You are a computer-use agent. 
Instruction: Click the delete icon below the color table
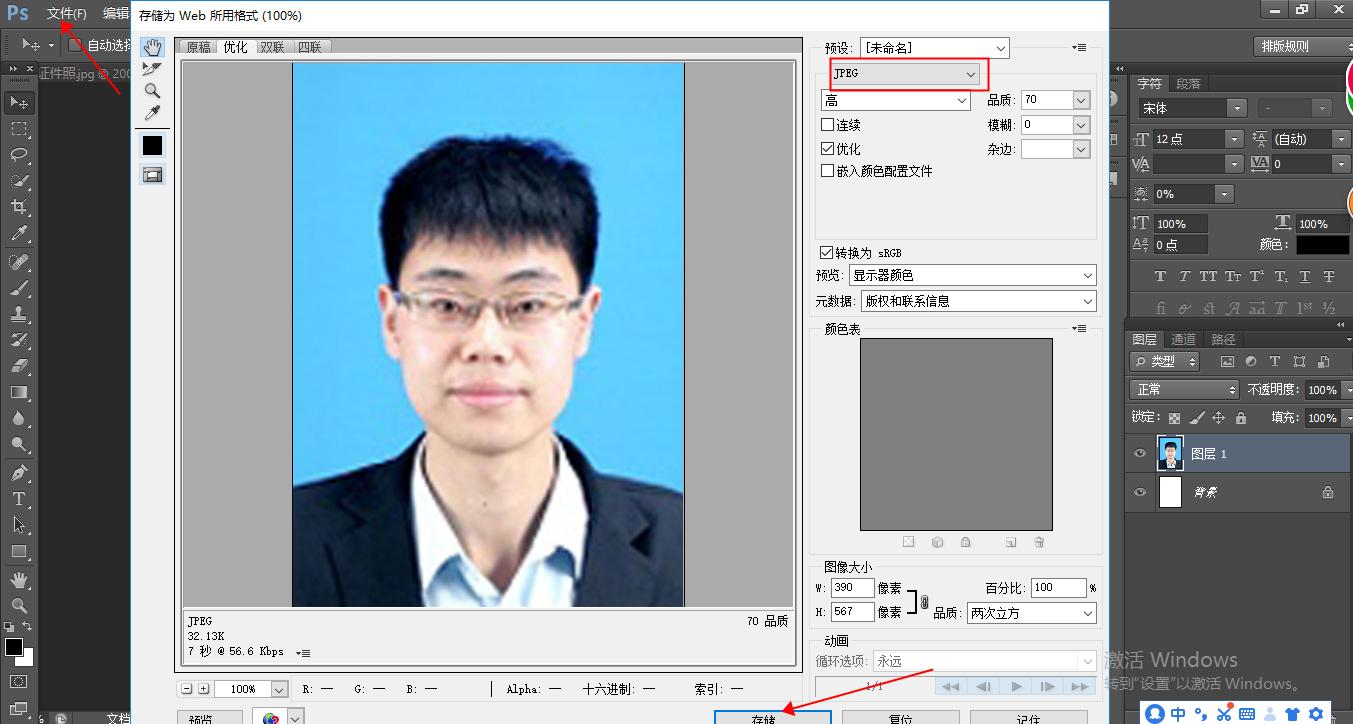pos(1038,541)
